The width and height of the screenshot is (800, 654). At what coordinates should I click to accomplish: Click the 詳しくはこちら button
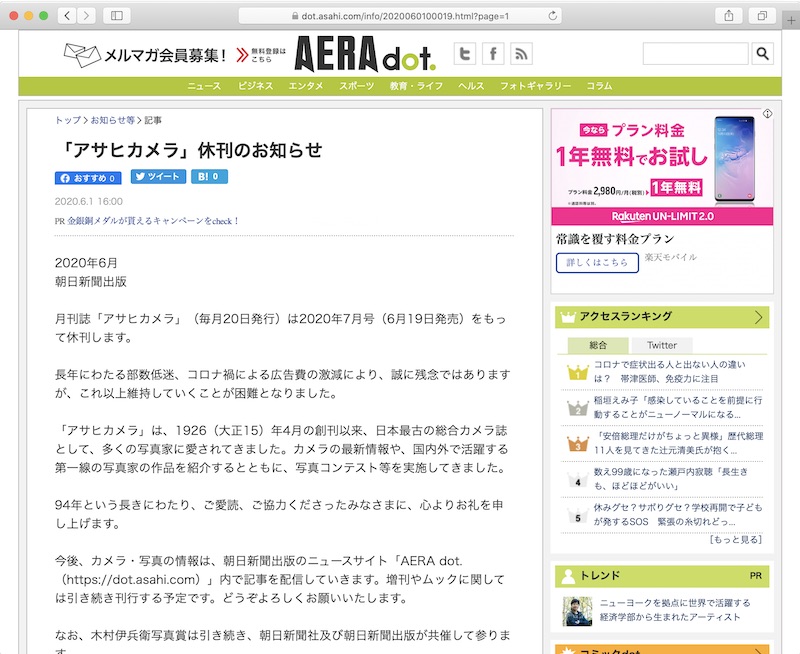click(597, 263)
